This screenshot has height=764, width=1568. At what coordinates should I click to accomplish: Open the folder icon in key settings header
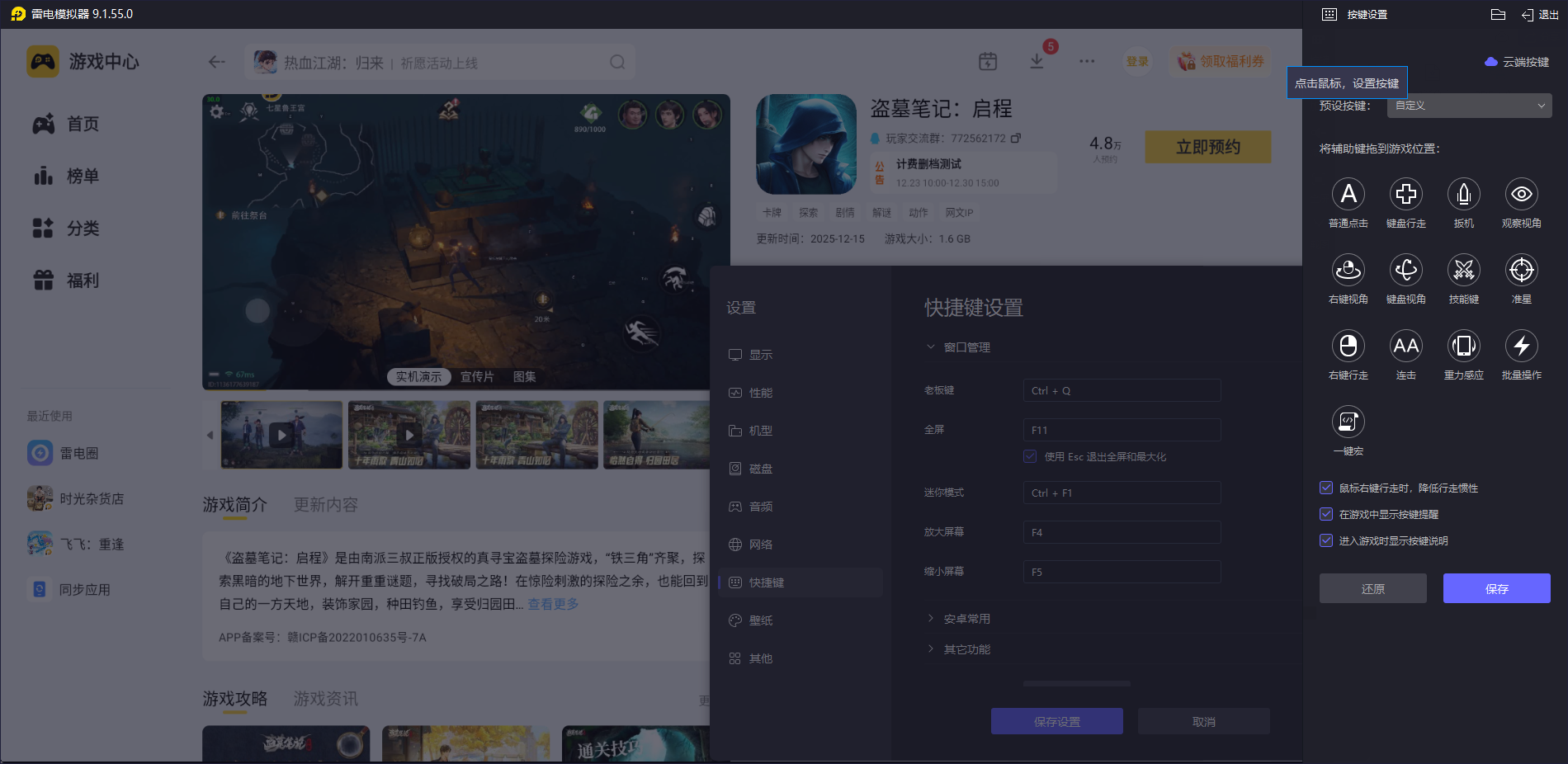[1499, 14]
